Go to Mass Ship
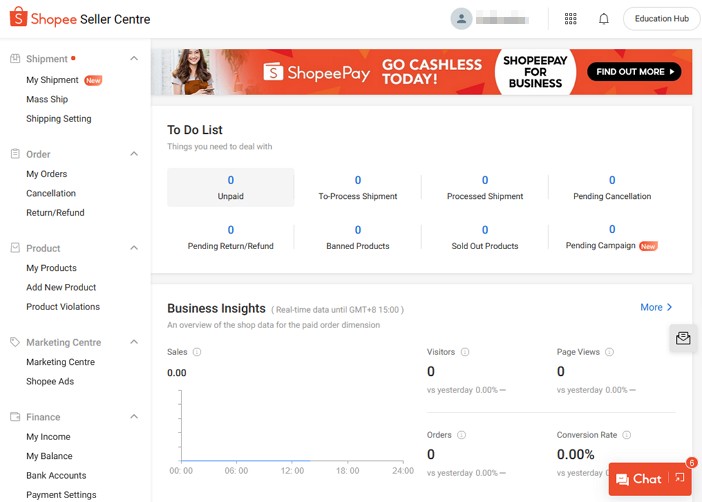Viewport: 702px width, 502px height. 47,99
